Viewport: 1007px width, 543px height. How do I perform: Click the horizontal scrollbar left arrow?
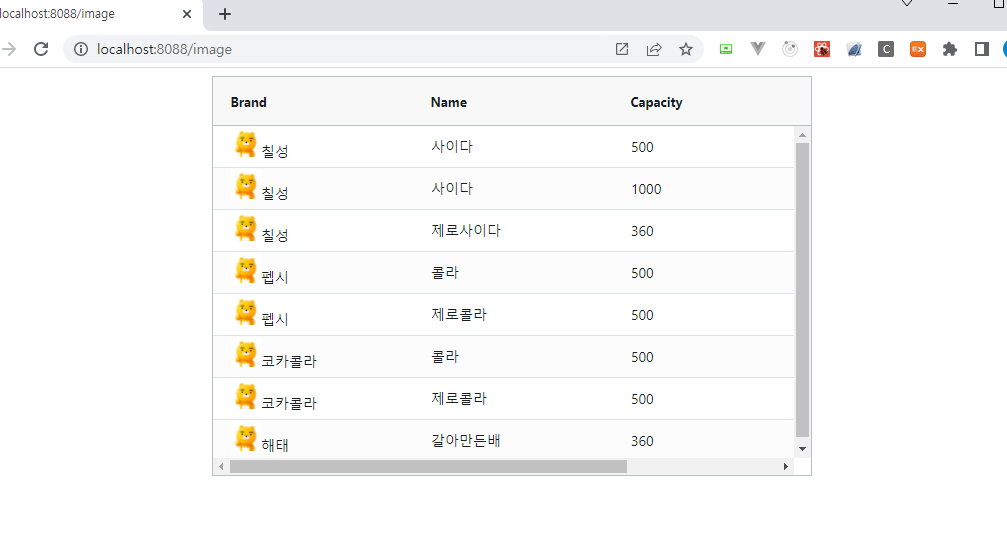coord(222,467)
